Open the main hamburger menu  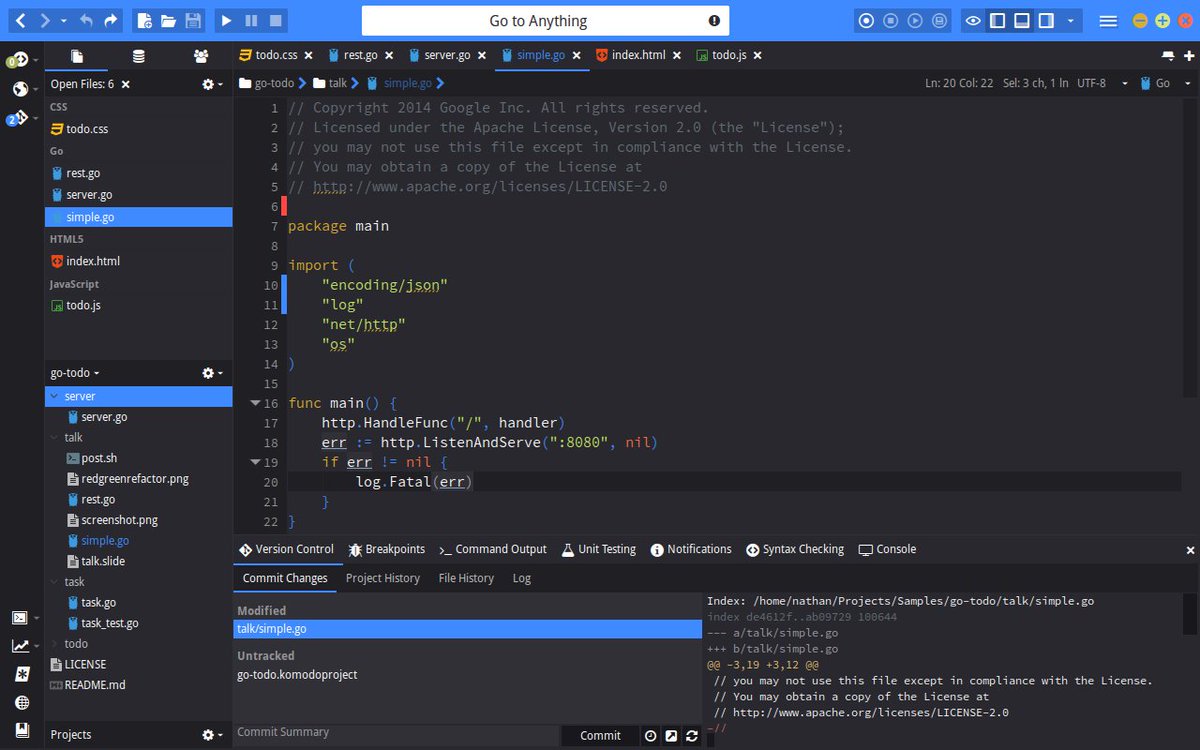1108,20
